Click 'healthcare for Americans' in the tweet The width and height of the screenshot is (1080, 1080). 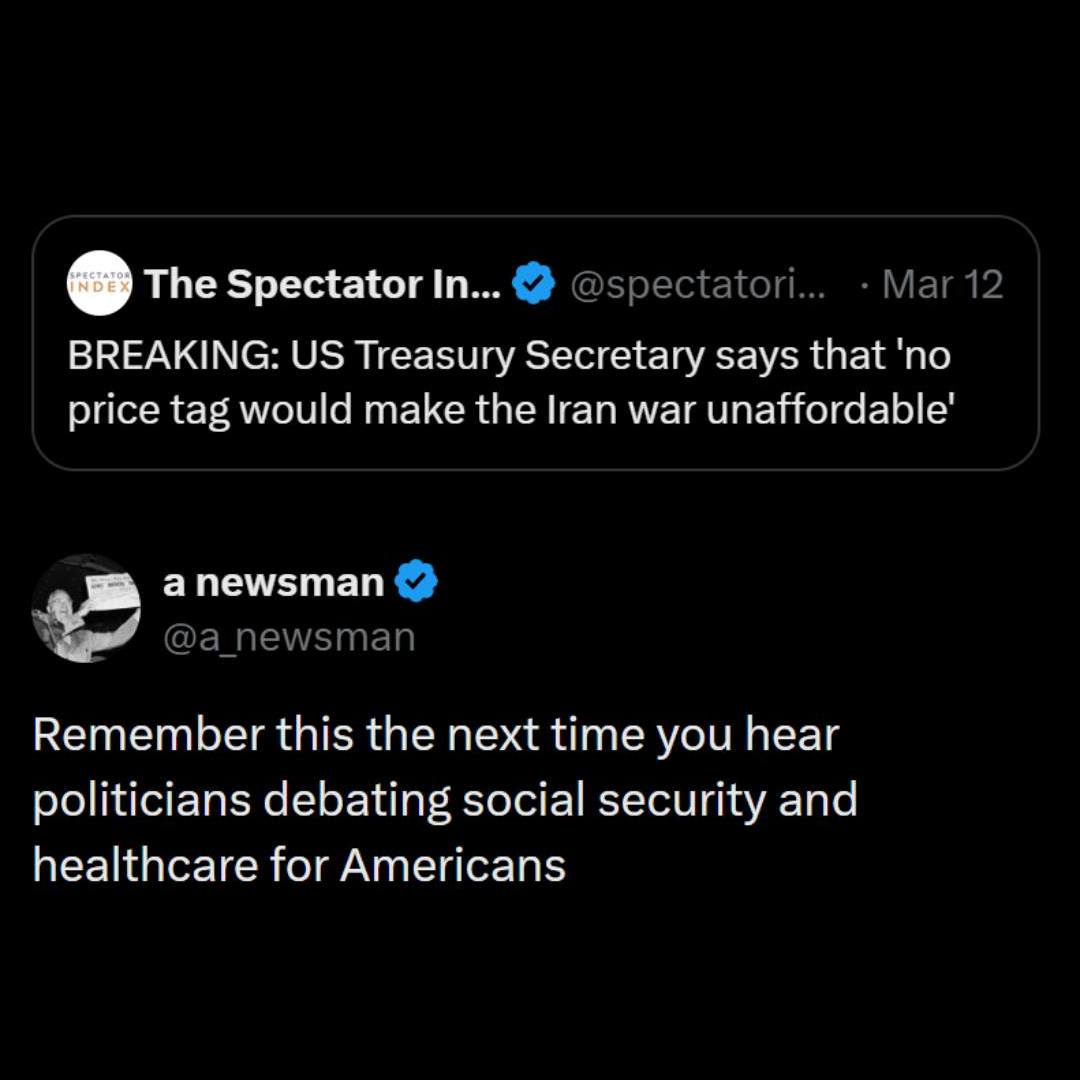coord(299,865)
